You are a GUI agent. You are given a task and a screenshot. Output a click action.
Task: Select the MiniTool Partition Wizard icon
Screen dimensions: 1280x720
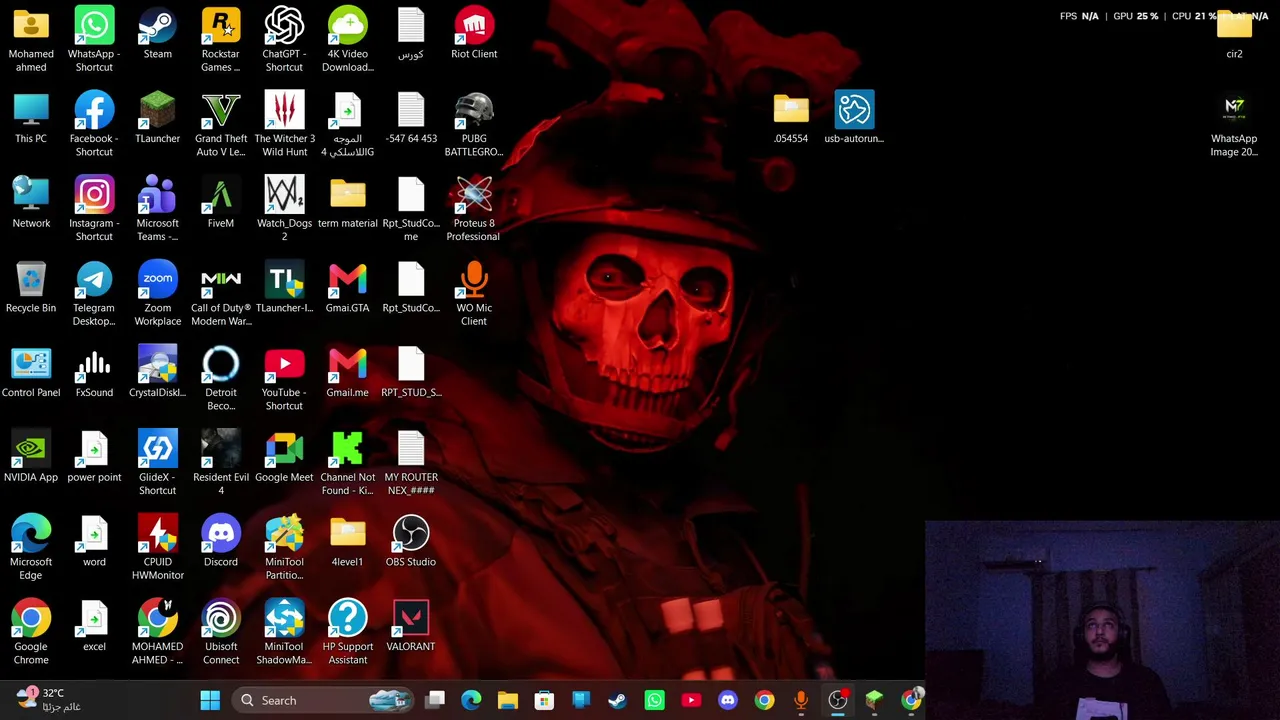point(284,548)
